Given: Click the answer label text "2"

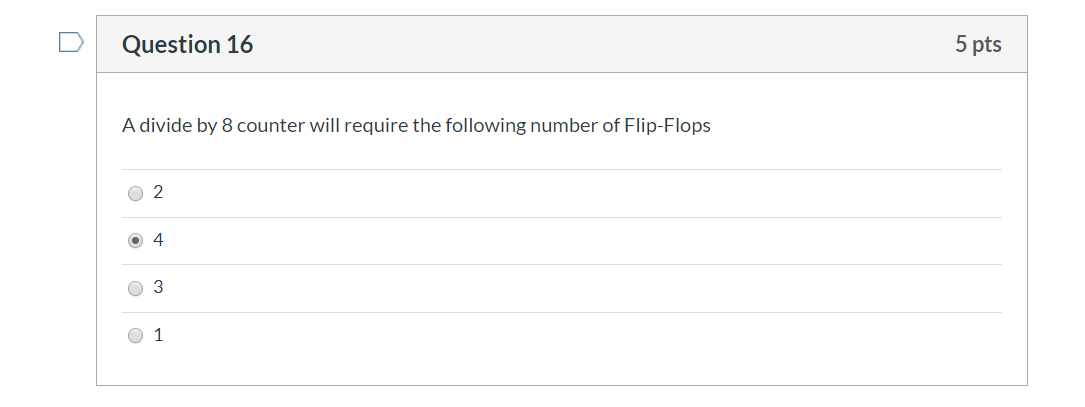Looking at the screenshot, I should click(x=158, y=192).
